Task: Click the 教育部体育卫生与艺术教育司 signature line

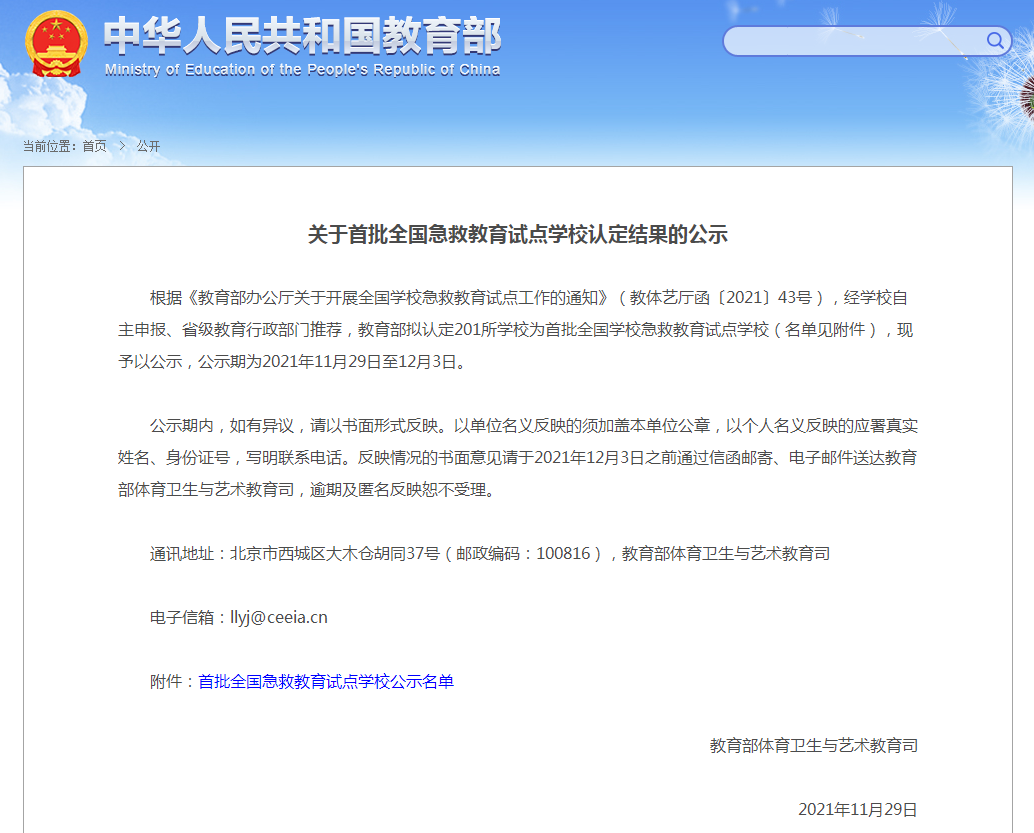Action: coord(814,745)
